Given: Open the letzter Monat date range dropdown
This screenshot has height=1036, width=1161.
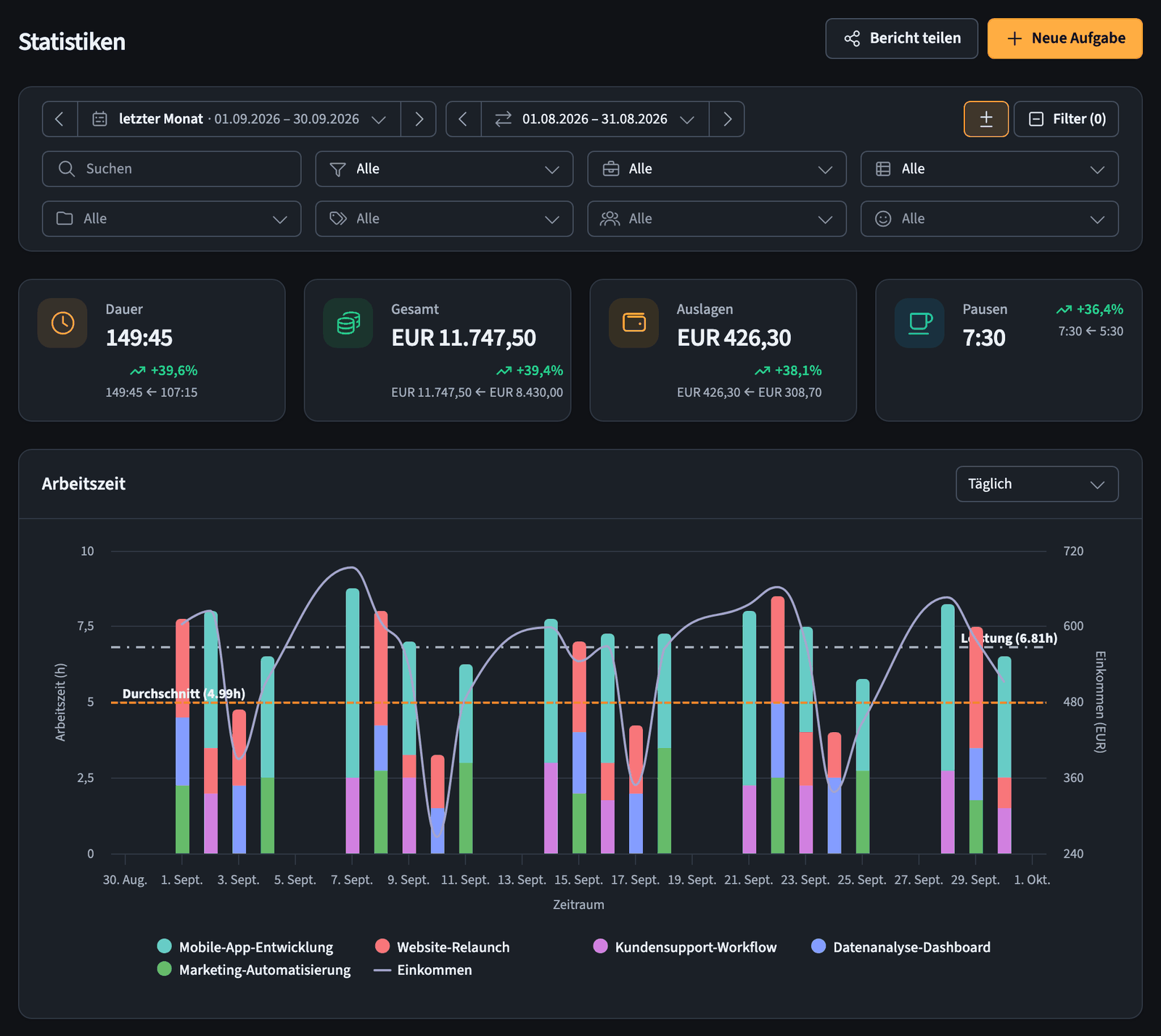Looking at the screenshot, I should tap(239, 119).
